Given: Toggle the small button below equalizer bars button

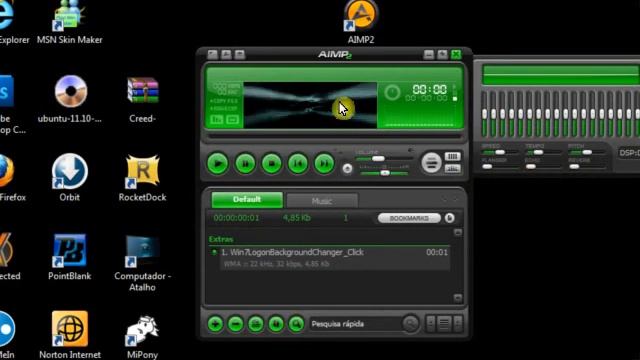Looking at the screenshot, I should tap(452, 169).
